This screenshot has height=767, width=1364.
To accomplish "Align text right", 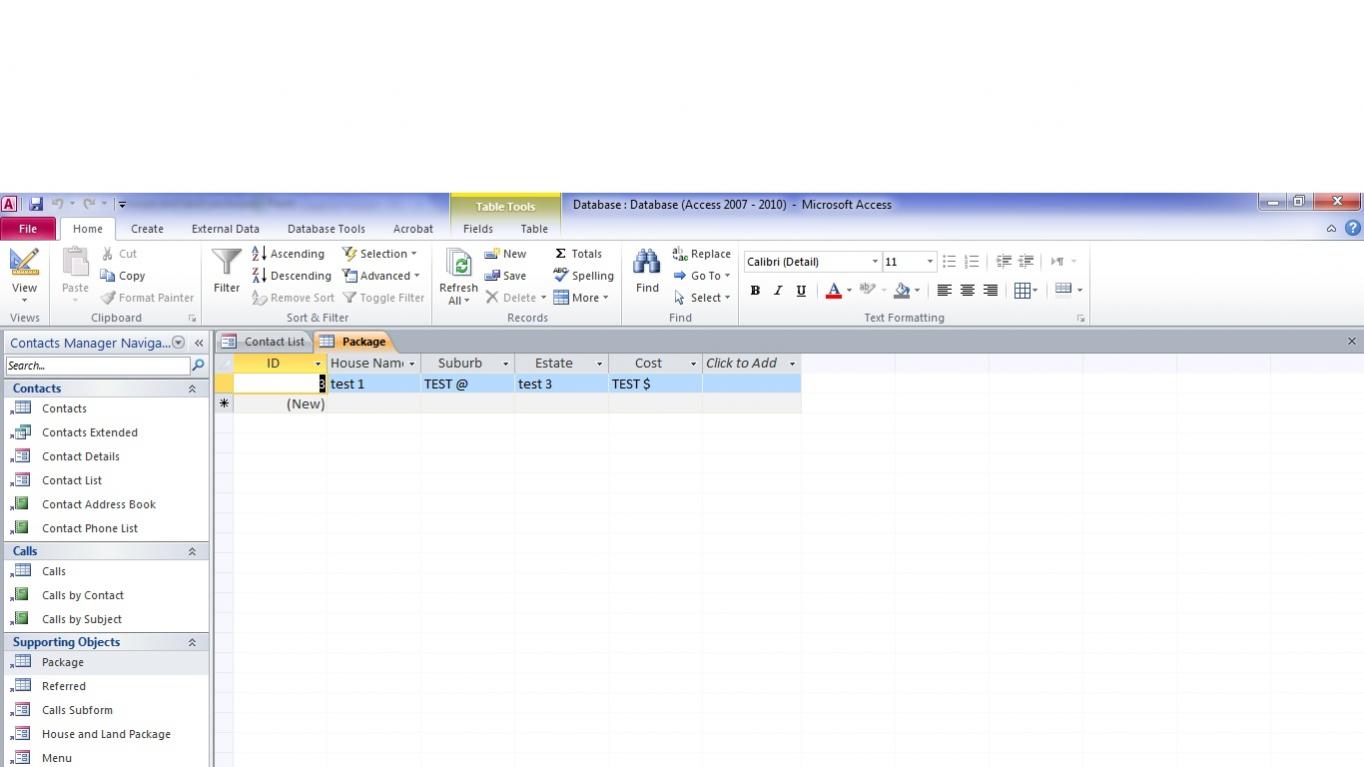I will click(990, 291).
